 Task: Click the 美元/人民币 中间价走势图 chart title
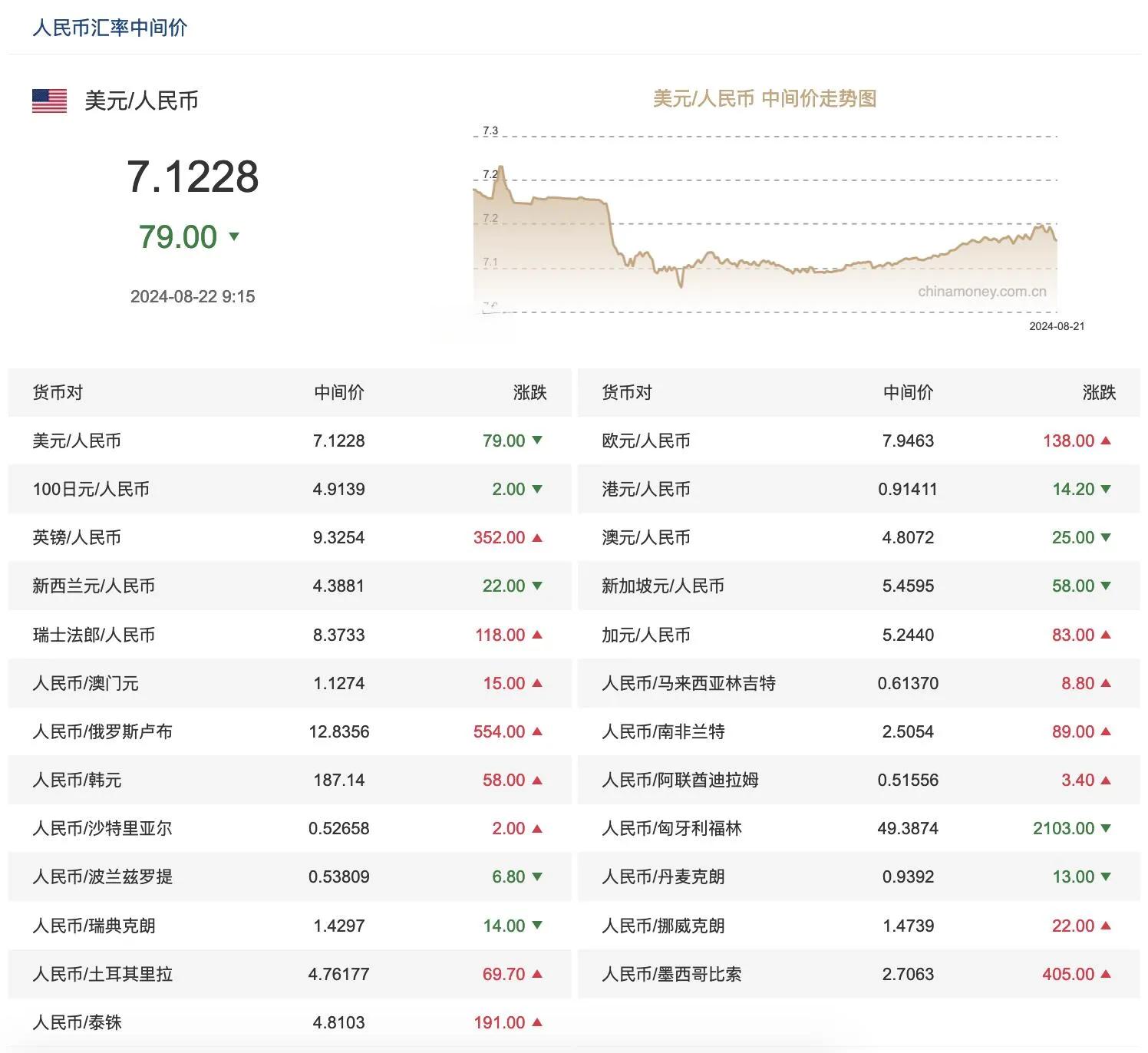pos(764,98)
